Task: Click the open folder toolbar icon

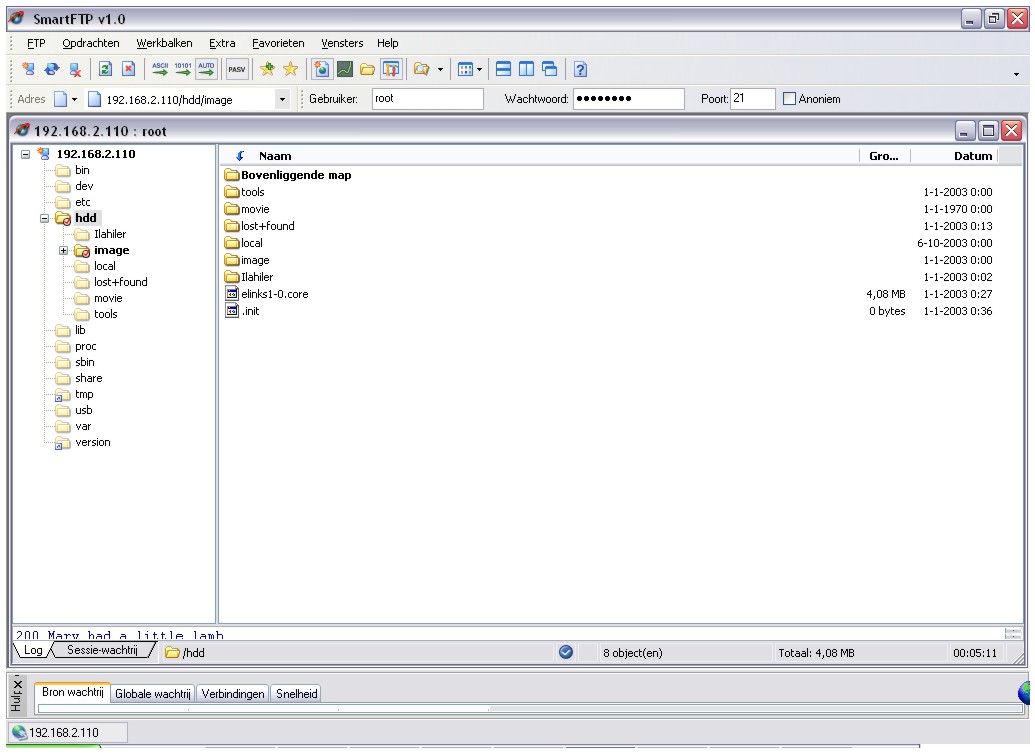Action: 368,69
